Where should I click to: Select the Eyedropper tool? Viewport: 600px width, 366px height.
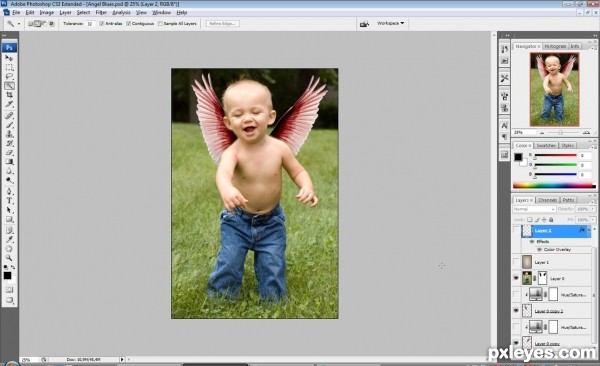(9, 240)
